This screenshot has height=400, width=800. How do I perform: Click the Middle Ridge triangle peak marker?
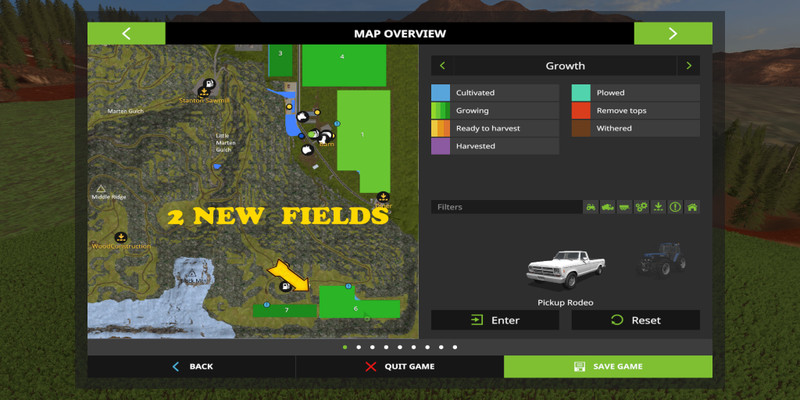tap(100, 188)
